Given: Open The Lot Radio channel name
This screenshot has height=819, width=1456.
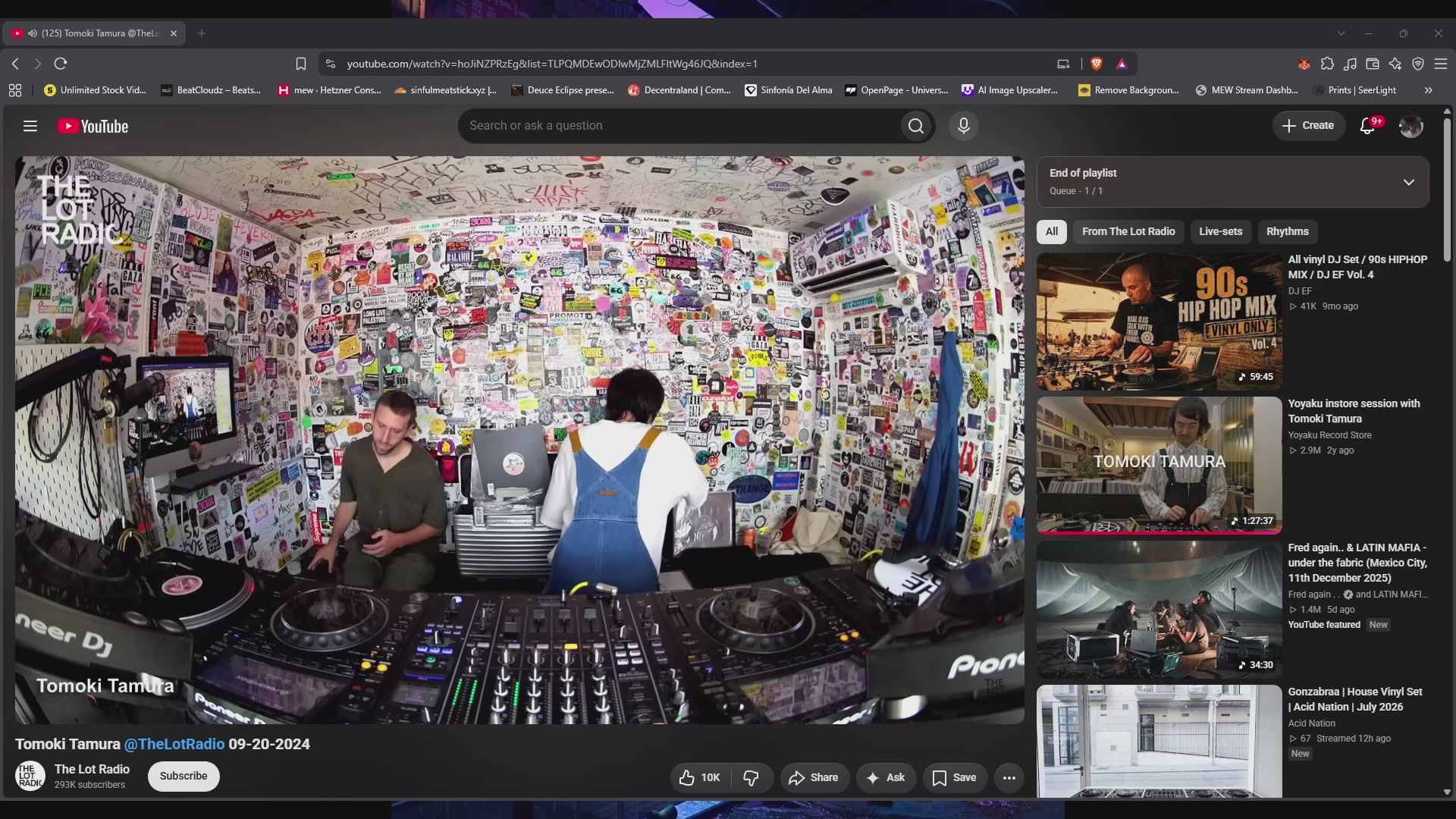Looking at the screenshot, I should pyautogui.click(x=92, y=769).
